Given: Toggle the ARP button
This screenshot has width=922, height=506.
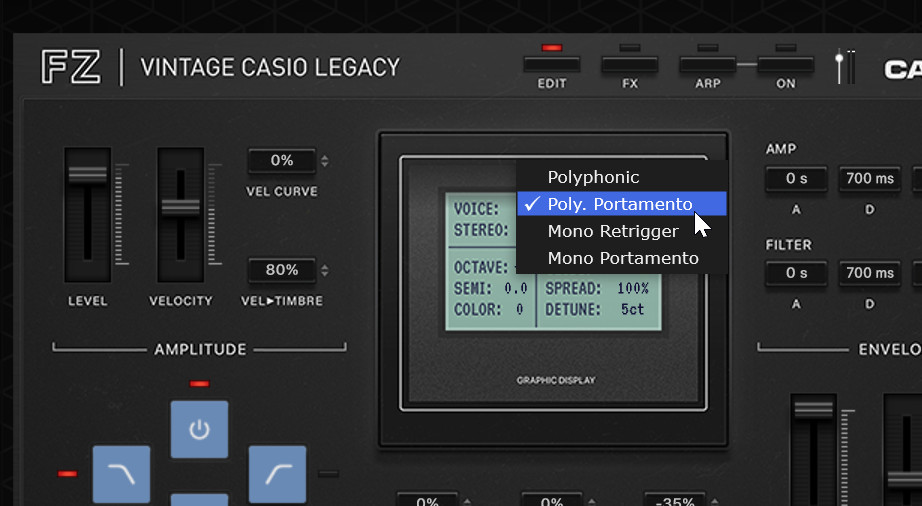Looking at the screenshot, I should point(707,64).
